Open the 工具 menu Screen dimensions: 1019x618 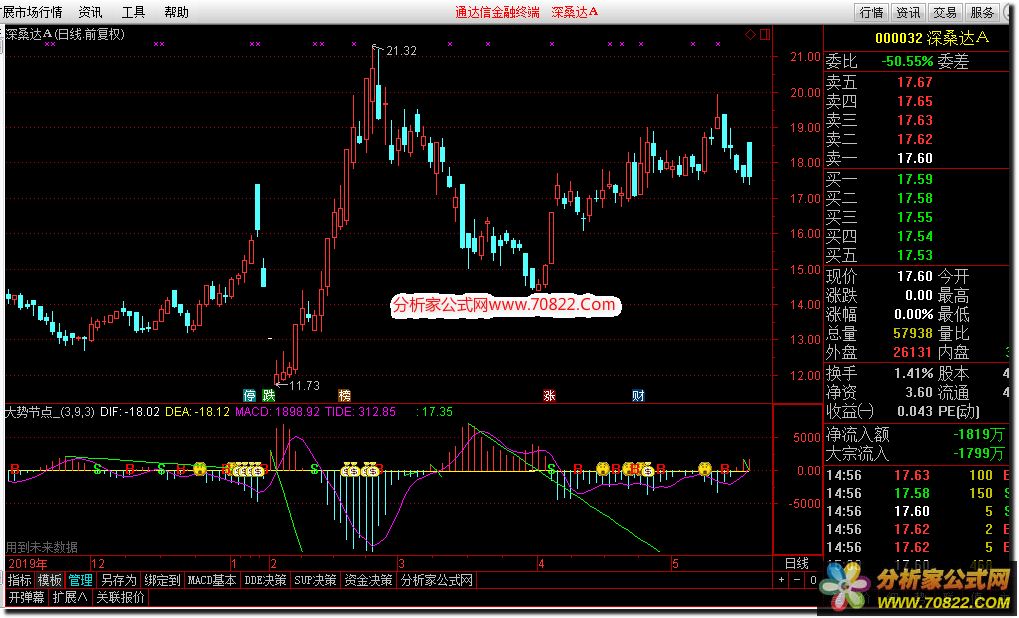[x=133, y=12]
